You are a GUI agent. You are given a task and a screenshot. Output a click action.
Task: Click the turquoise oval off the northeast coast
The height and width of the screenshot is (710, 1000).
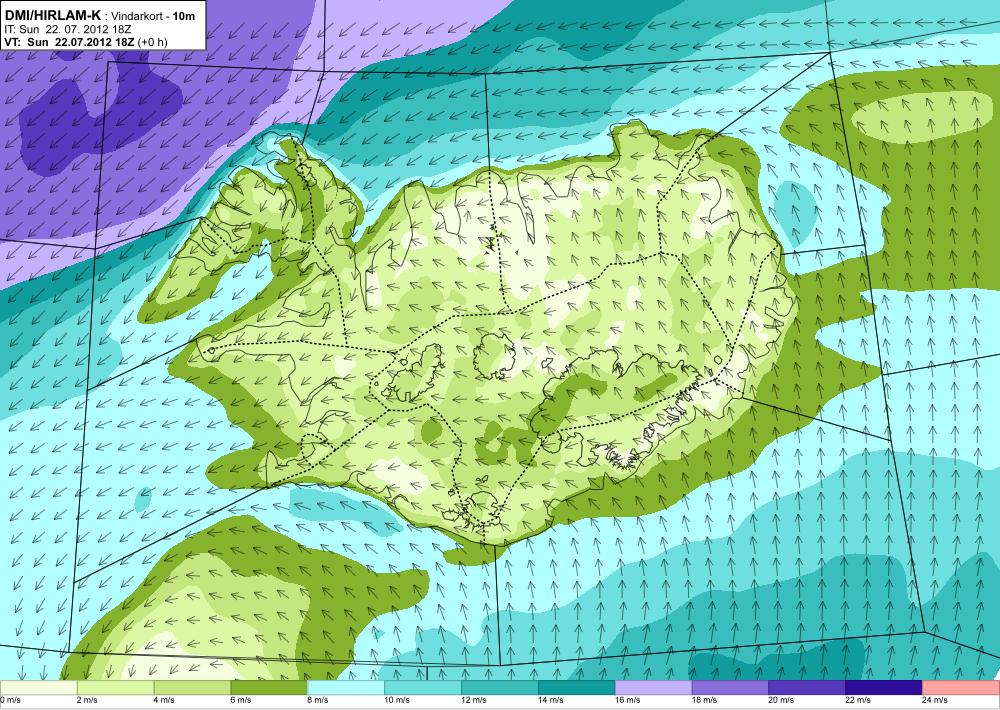(795, 207)
